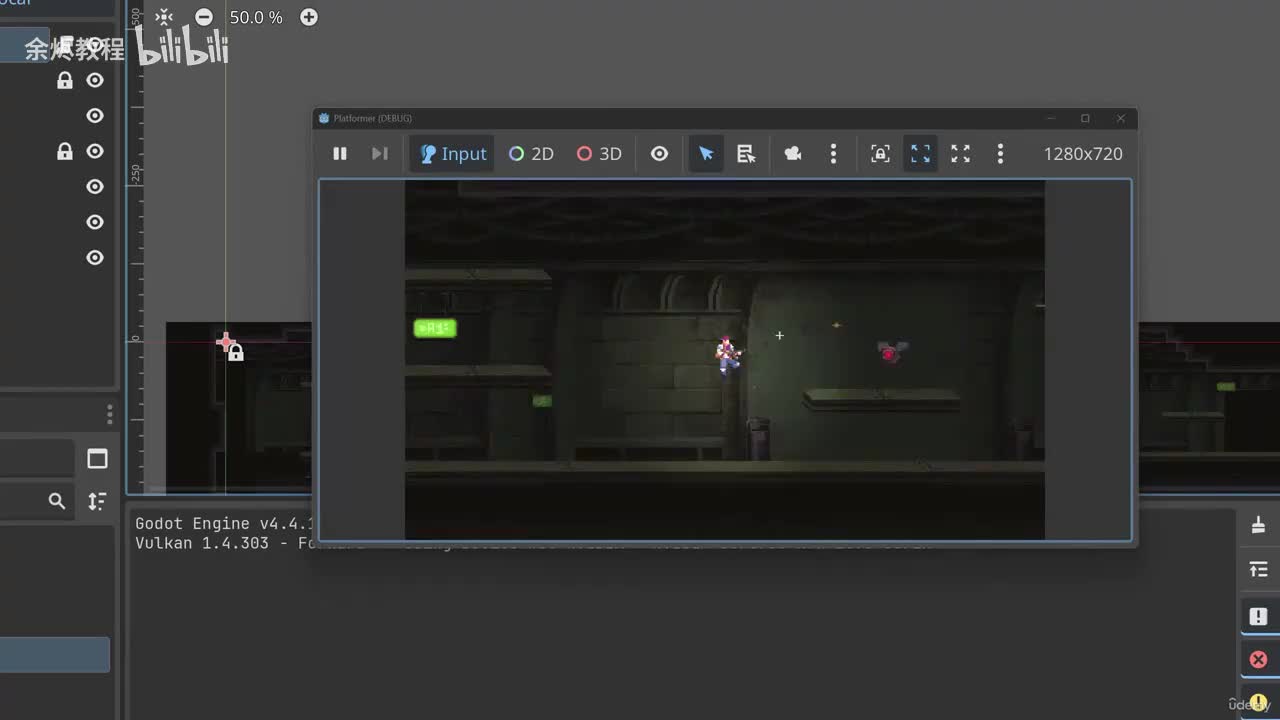The width and height of the screenshot is (1280, 720).
Task: Switch game view to 2D selection mode
Action: [x=531, y=154]
